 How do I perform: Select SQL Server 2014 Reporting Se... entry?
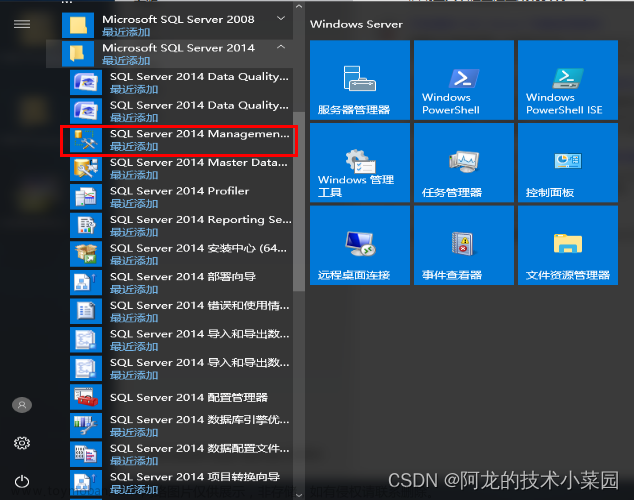(181, 226)
